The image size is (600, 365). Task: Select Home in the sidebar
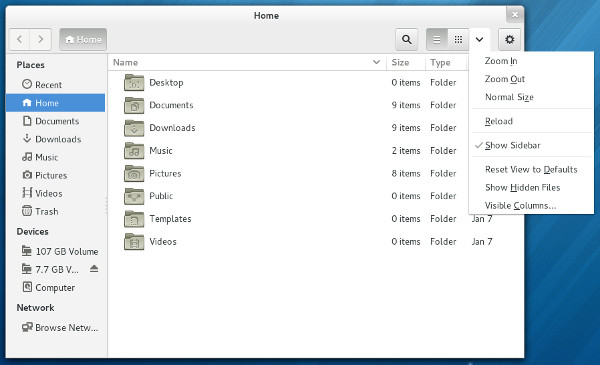coord(55,103)
